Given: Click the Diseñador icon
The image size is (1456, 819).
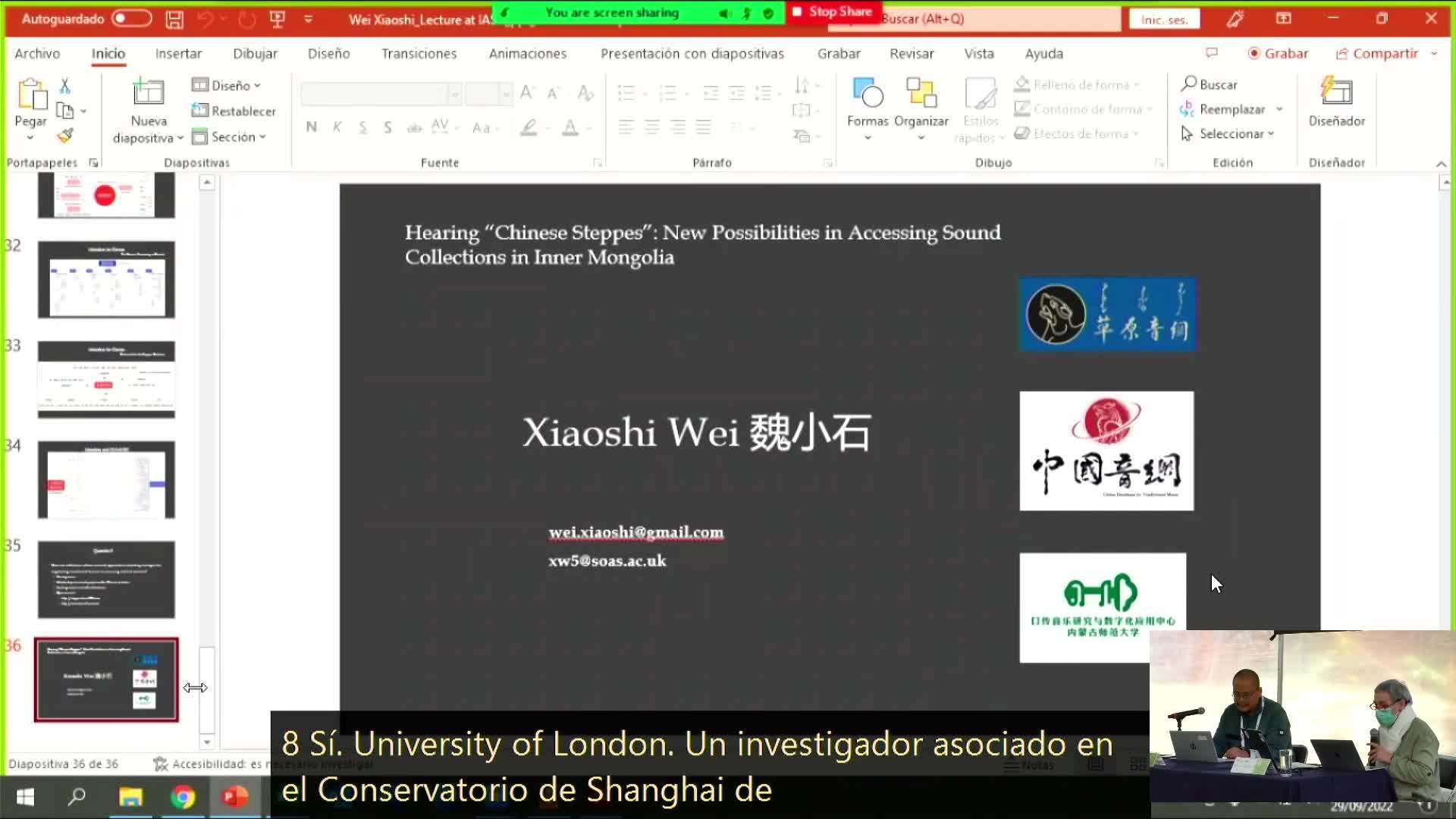Looking at the screenshot, I should pyautogui.click(x=1336, y=93).
